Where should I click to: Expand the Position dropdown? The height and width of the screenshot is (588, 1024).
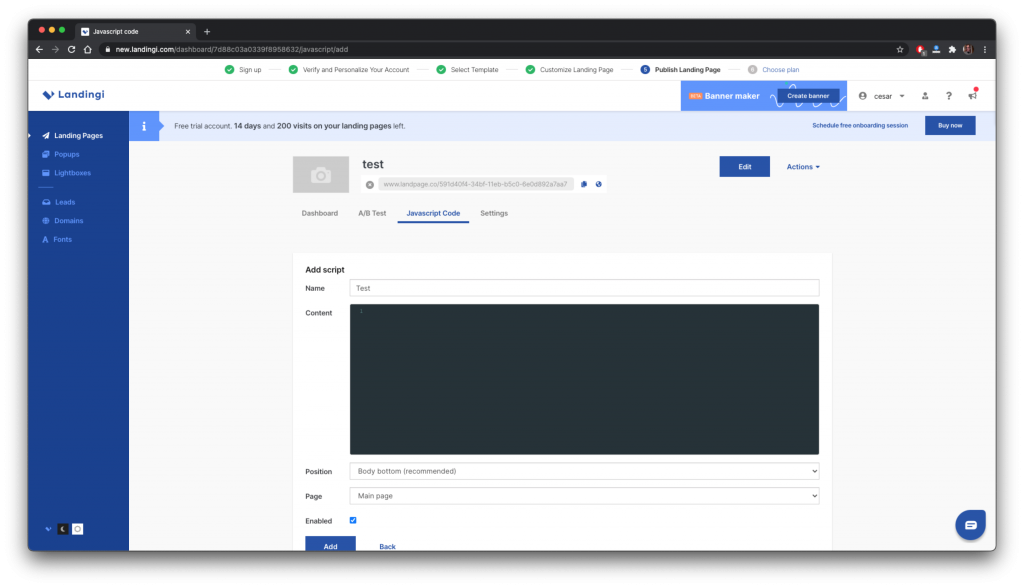pos(584,471)
